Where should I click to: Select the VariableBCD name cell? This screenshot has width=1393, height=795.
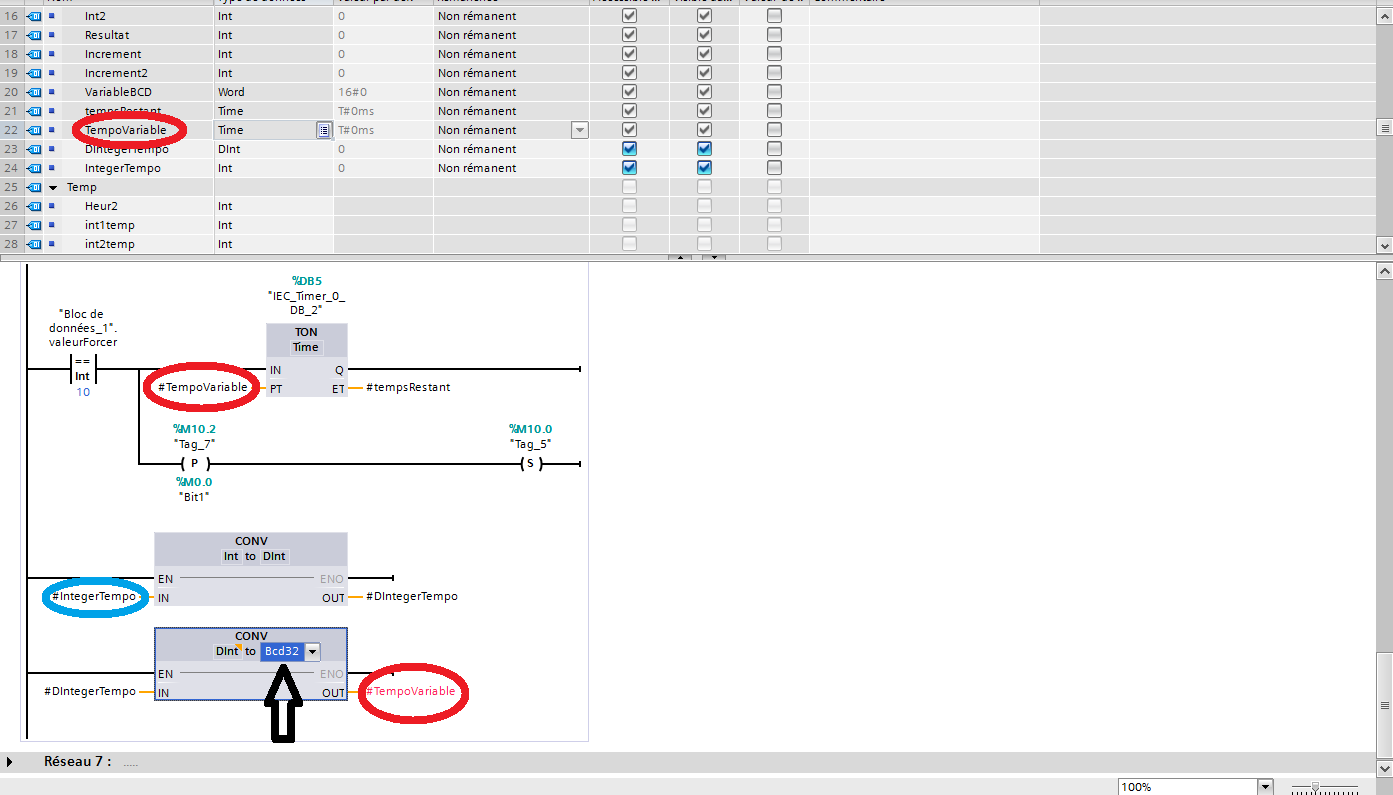click(x=138, y=92)
